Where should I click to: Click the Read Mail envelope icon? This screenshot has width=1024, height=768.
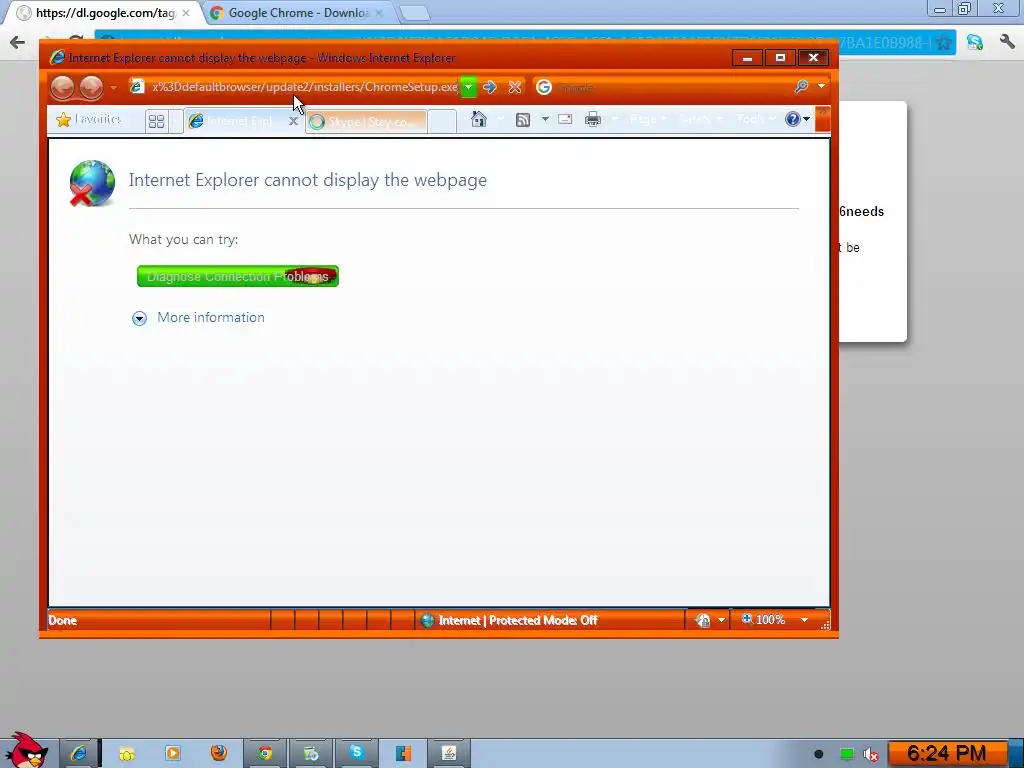coord(565,120)
